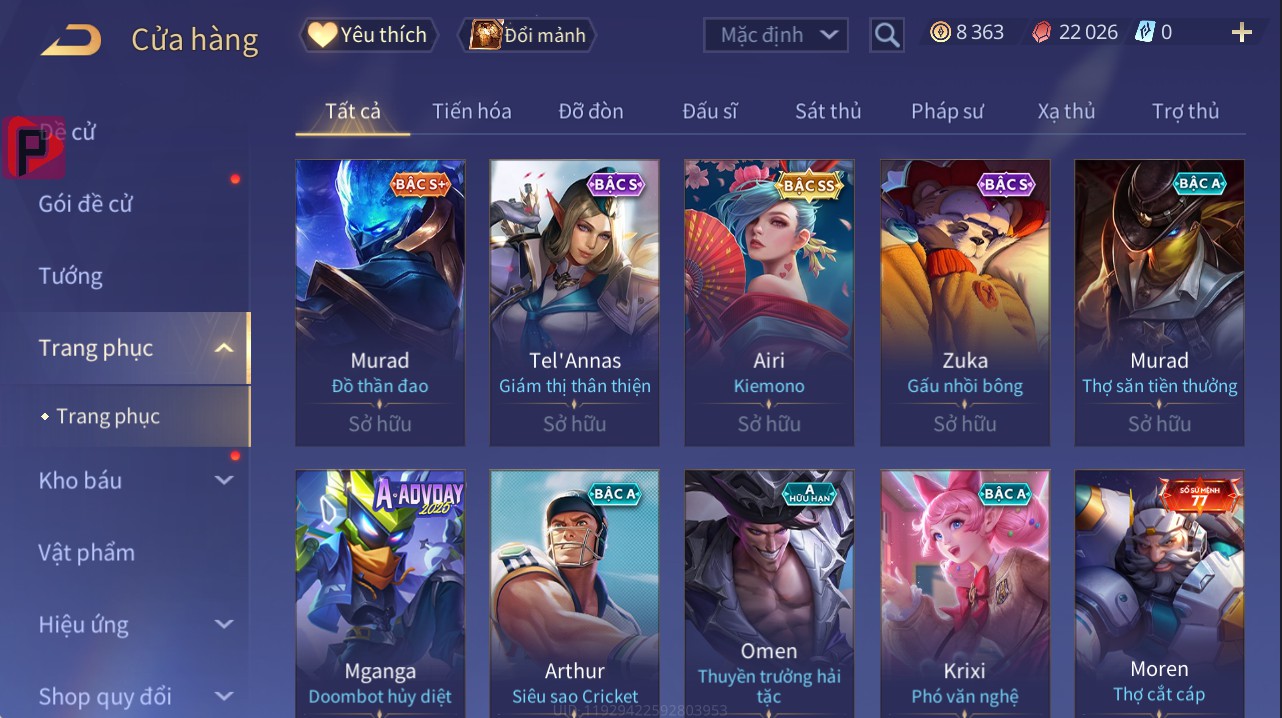Expand the Kho báu sidebar section
The height and width of the screenshot is (718, 1282).
[x=224, y=480]
